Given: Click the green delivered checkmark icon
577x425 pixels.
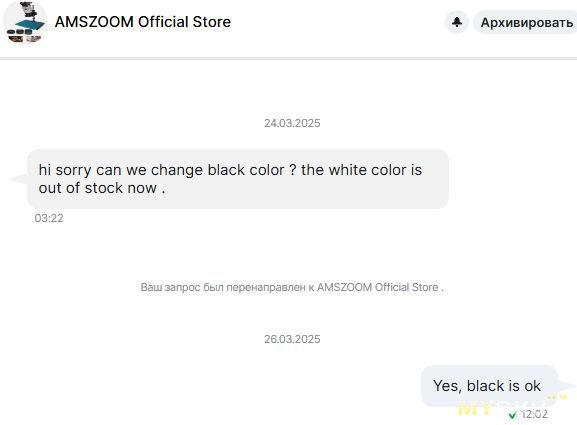Looking at the screenshot, I should pos(512,415).
